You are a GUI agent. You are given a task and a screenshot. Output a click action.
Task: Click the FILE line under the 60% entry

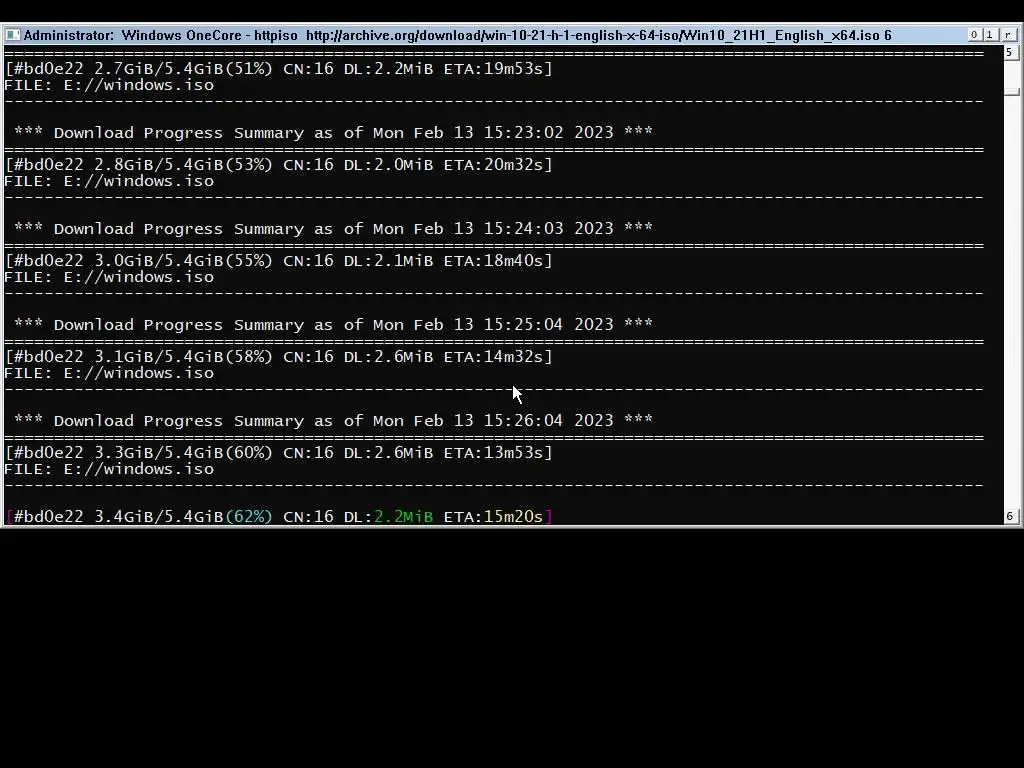(109, 469)
